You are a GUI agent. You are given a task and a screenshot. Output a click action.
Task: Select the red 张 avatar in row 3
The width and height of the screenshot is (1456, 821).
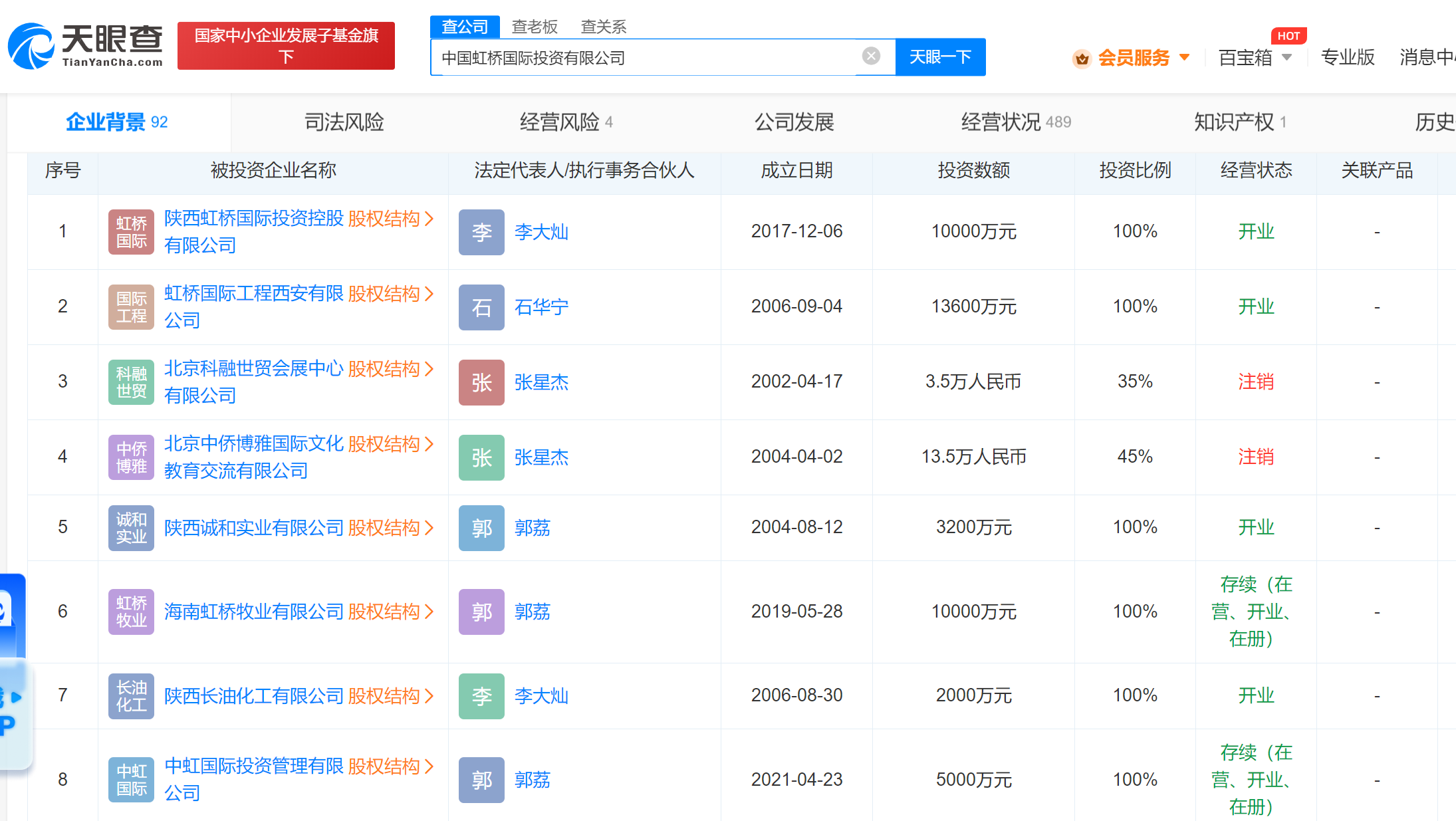[x=481, y=382]
